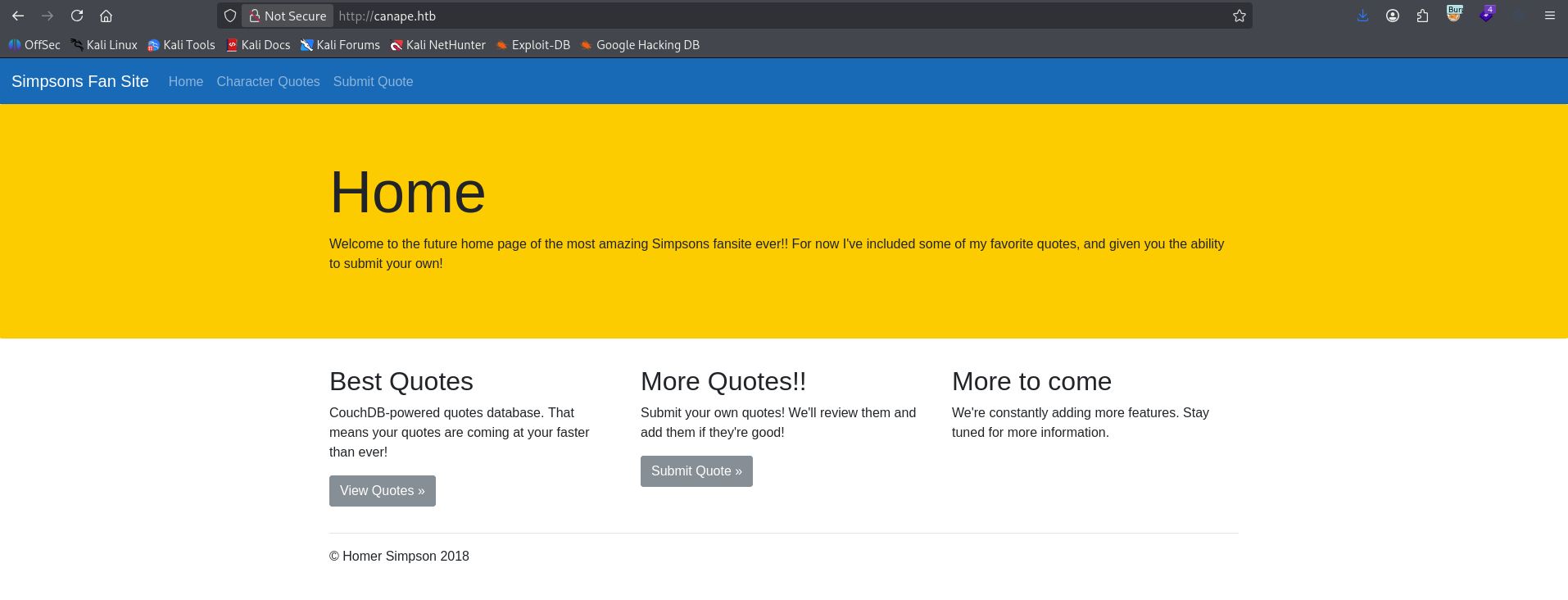Screen dimensions: 1568x600
Task: Open the Kali Docs bookmark
Action: (258, 45)
